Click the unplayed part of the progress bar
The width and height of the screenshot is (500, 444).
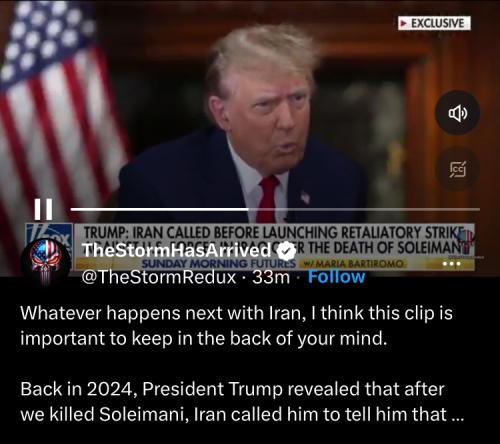pos(364,209)
